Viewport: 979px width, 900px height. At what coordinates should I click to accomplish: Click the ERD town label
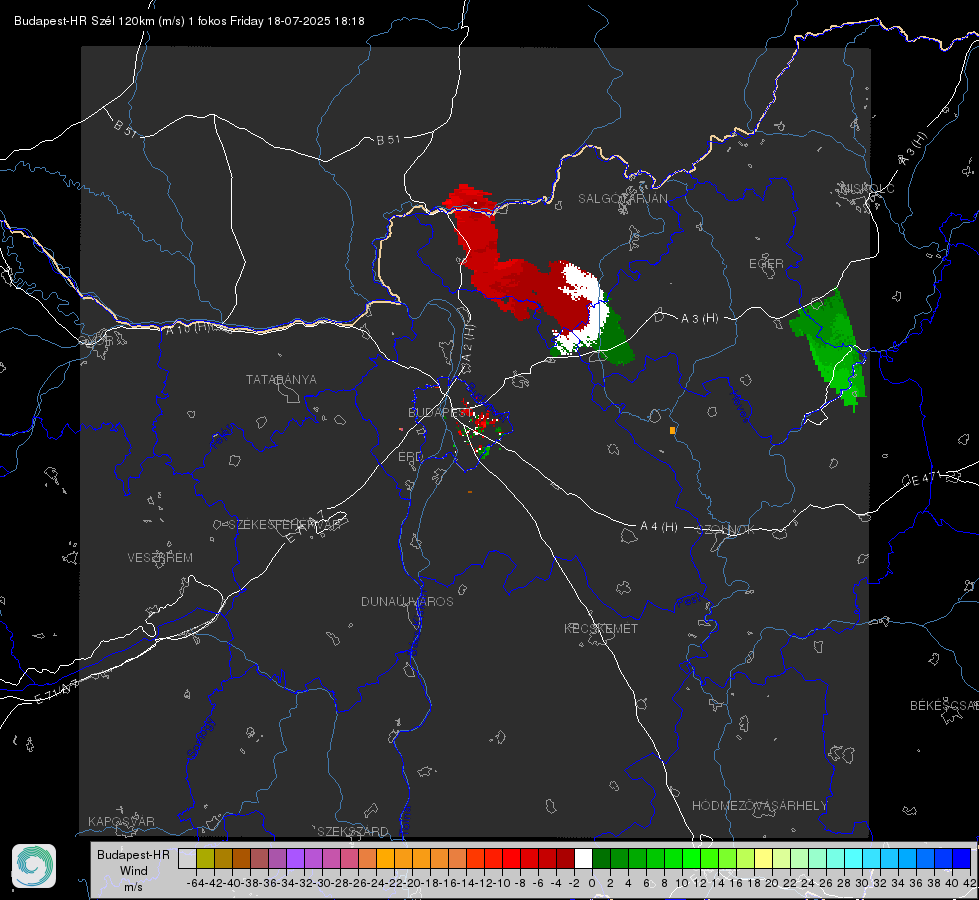[410, 457]
